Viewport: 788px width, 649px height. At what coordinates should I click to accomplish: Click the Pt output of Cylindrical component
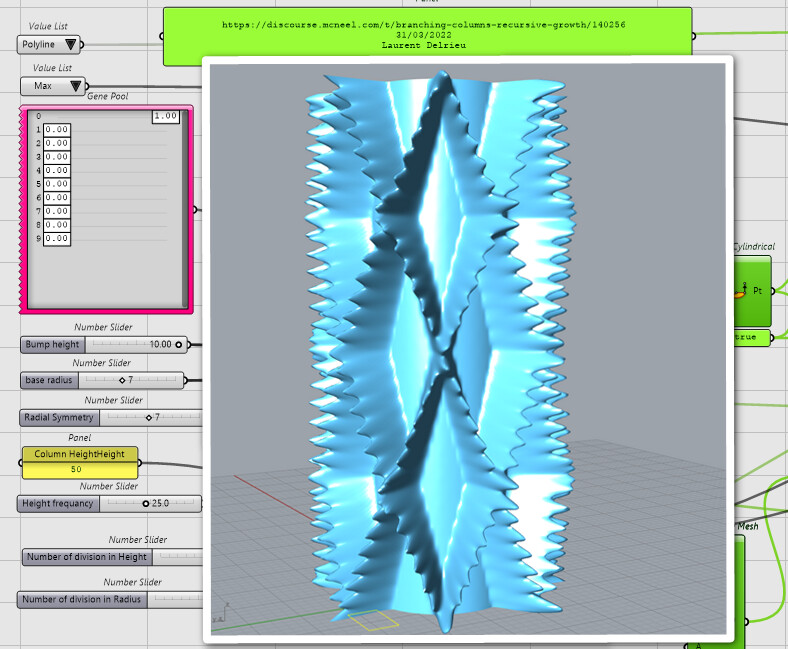tap(757, 291)
